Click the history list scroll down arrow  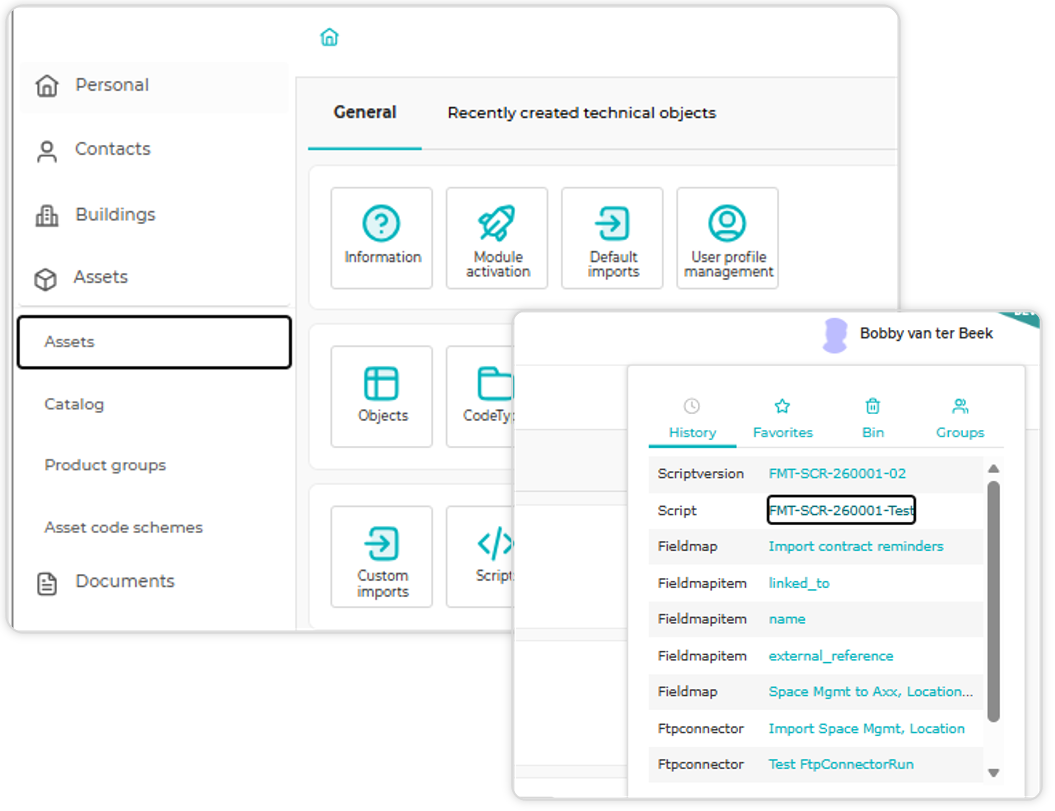[x=994, y=773]
